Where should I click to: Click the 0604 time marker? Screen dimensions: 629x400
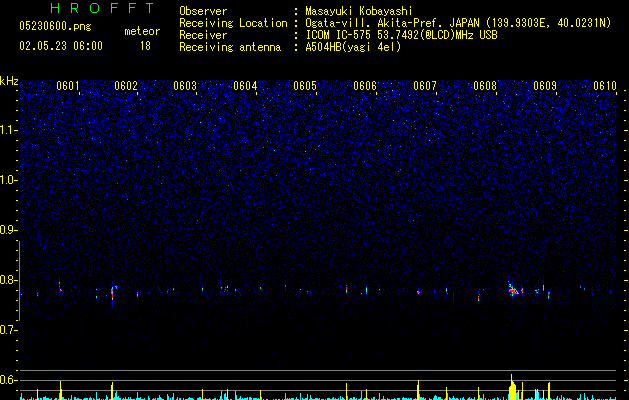click(x=245, y=86)
